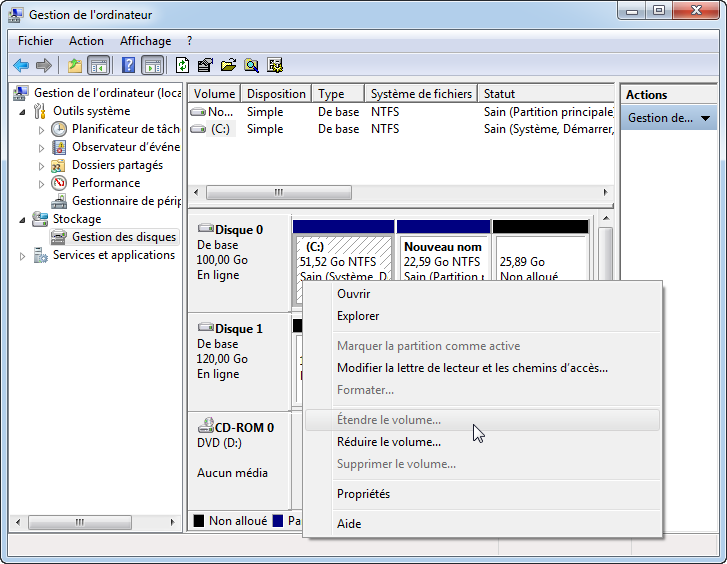This screenshot has width=727, height=564.
Task: Expand the Planificateur de tâches node
Action: (x=41, y=130)
